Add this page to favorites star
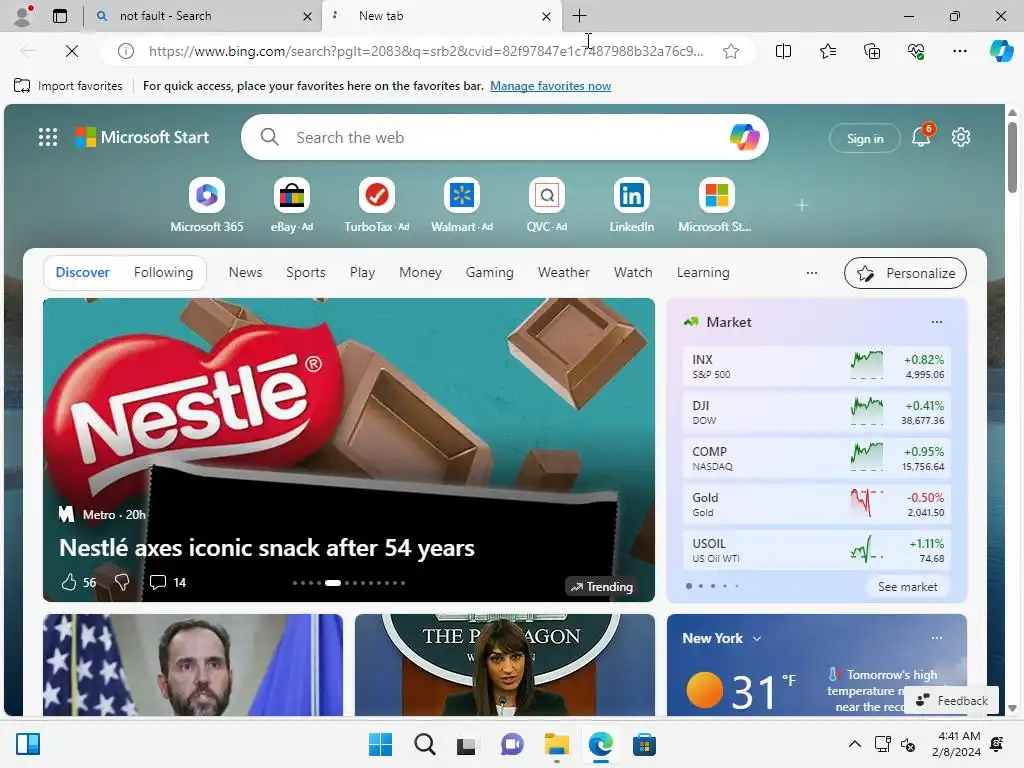This screenshot has height=768, width=1024. 731,51
